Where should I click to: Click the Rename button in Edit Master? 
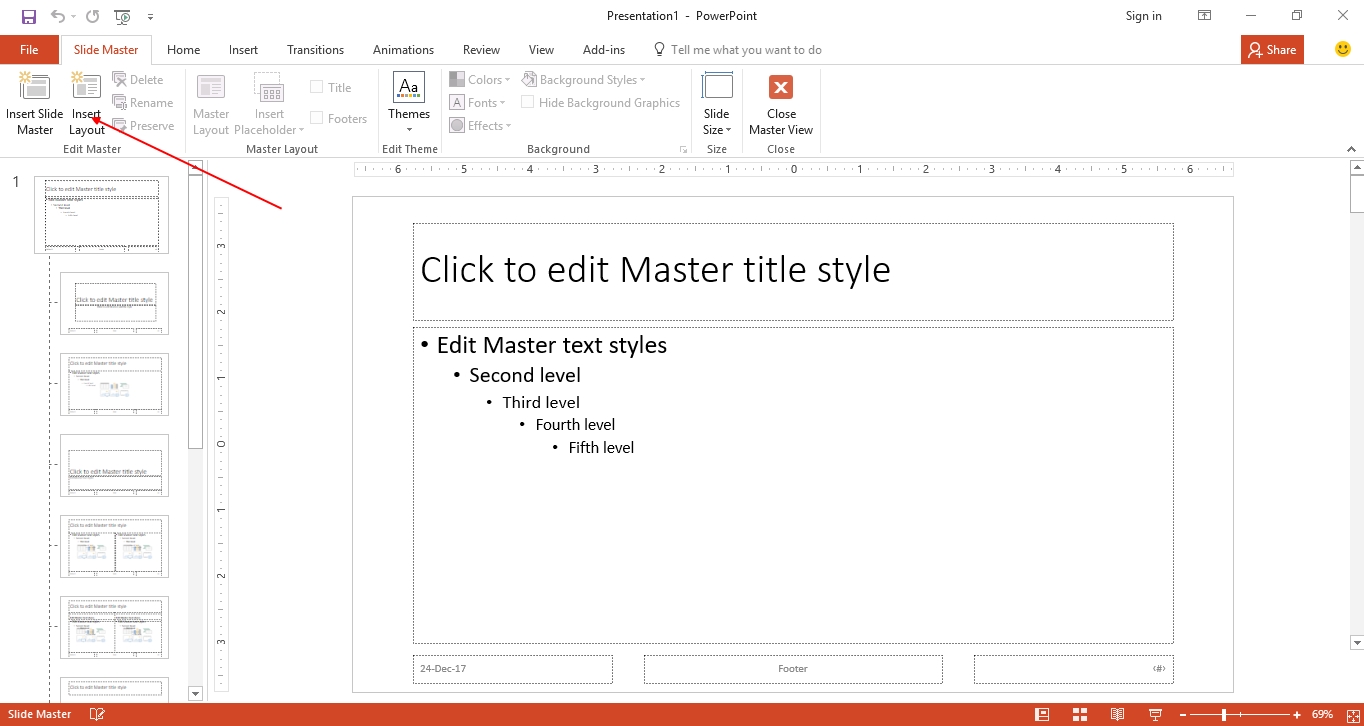[x=142, y=103]
